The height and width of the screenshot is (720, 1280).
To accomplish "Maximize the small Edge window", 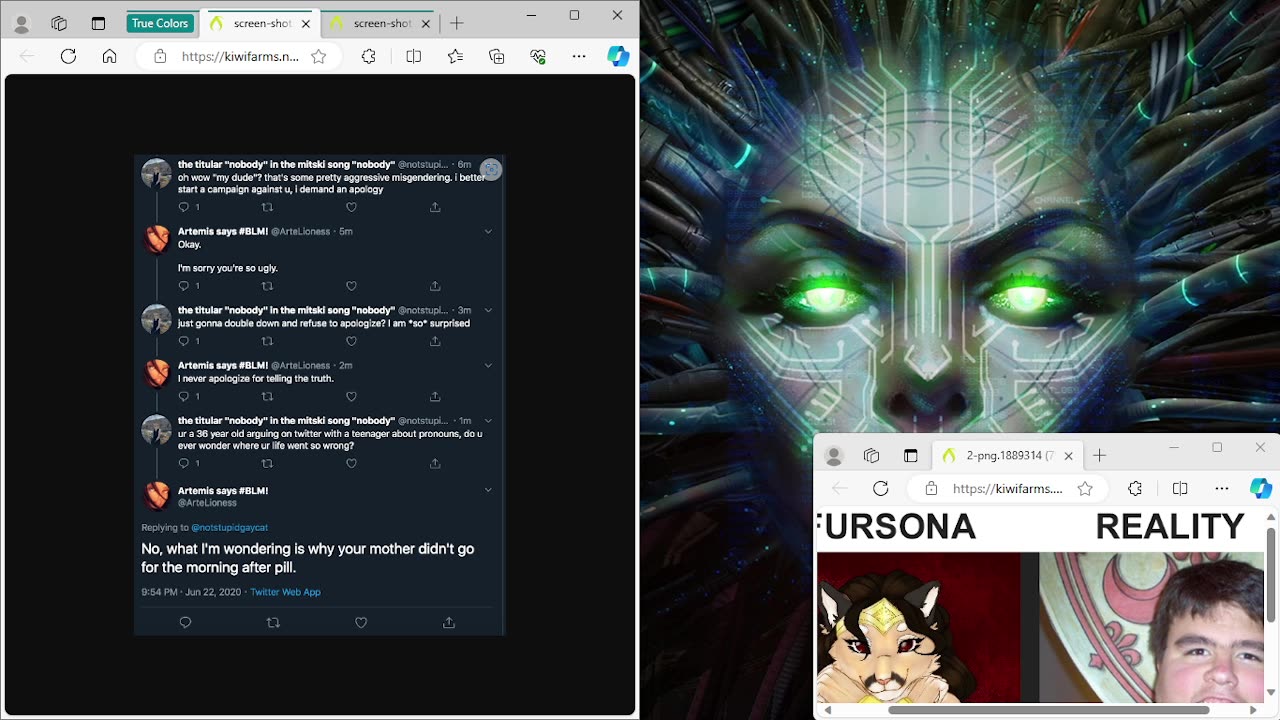I will 1217,447.
